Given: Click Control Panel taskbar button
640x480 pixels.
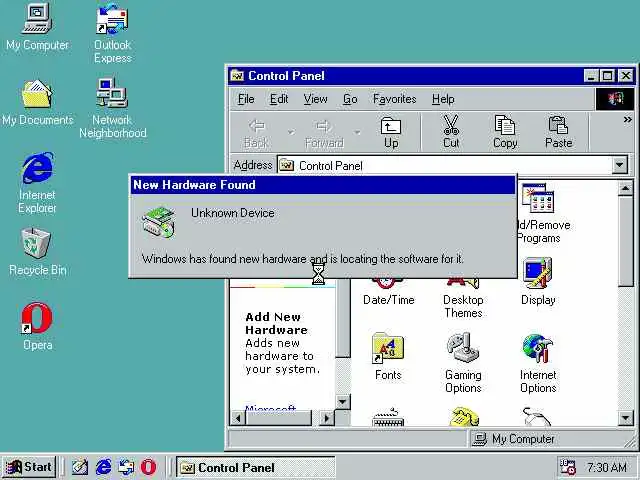Looking at the screenshot, I should (x=256, y=467).
